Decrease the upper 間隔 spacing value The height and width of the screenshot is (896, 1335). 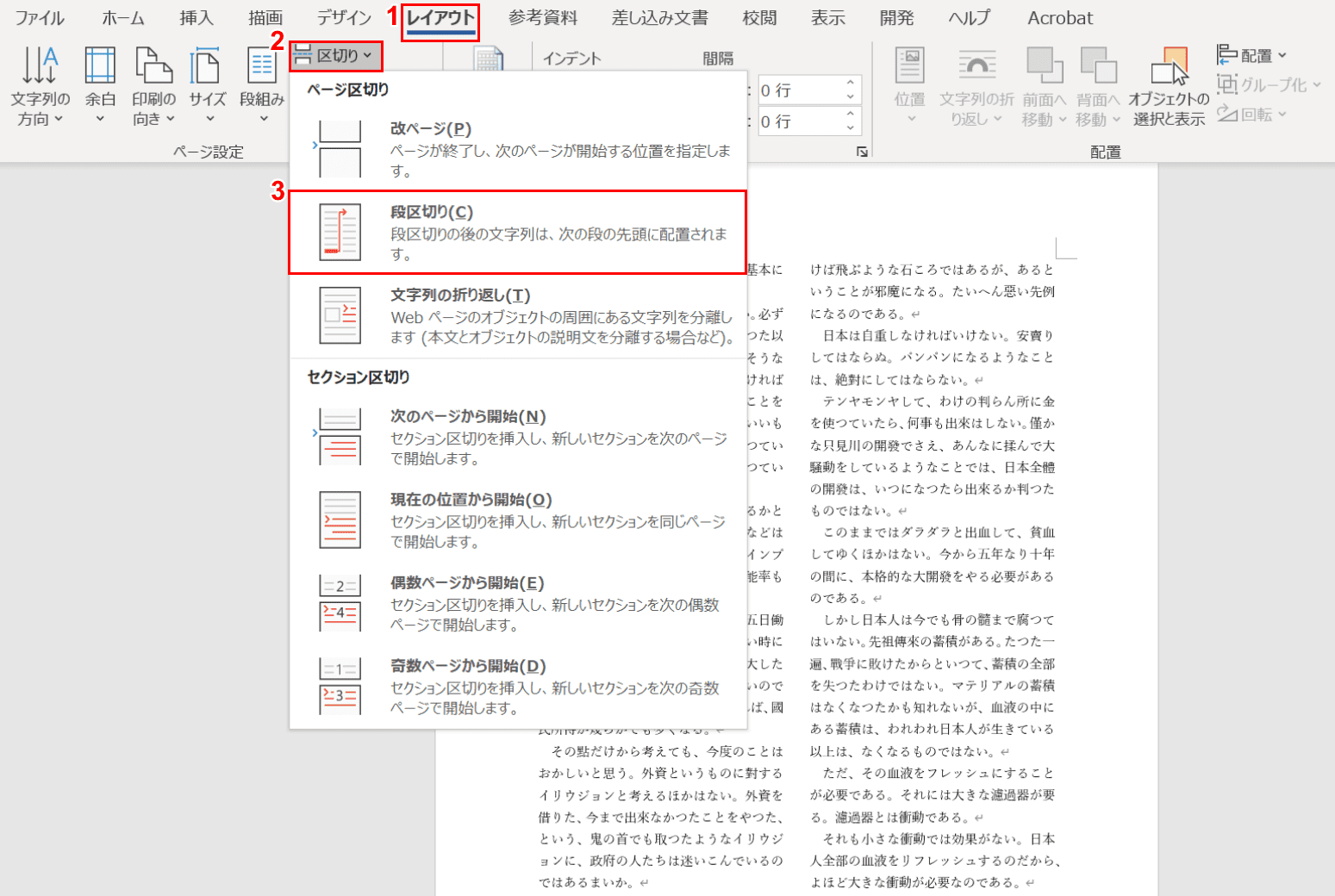pos(851,96)
